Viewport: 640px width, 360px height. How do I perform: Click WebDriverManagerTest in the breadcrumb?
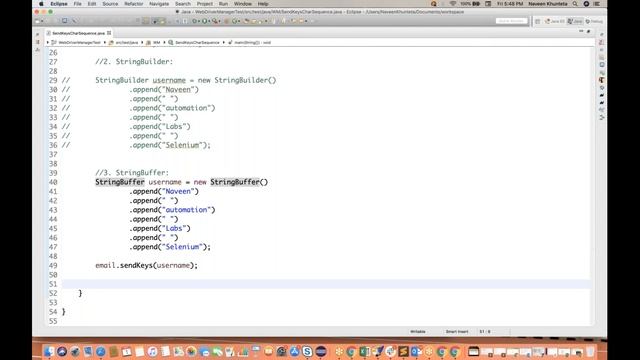coord(79,42)
